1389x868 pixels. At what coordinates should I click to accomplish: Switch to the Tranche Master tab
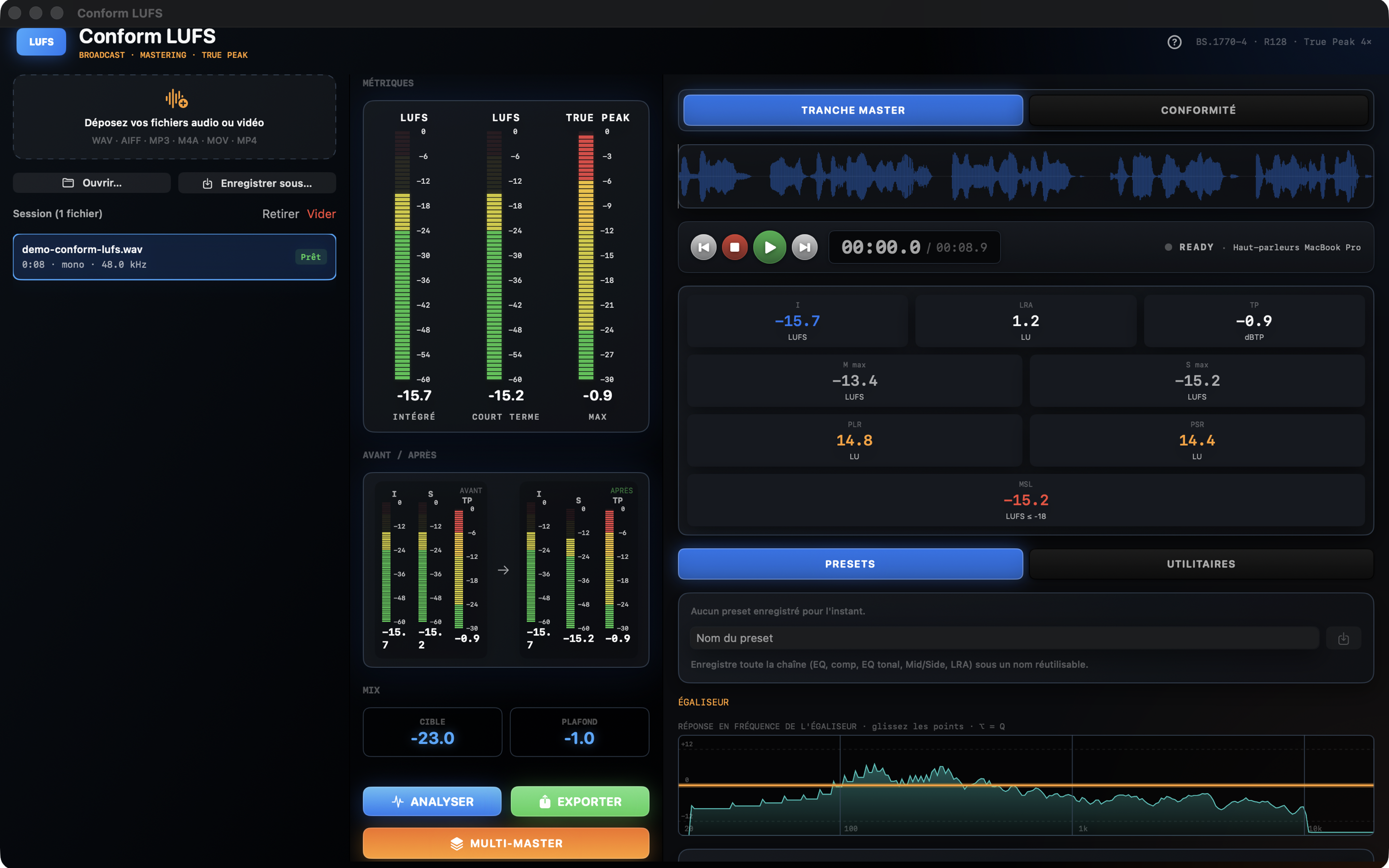[x=853, y=110]
